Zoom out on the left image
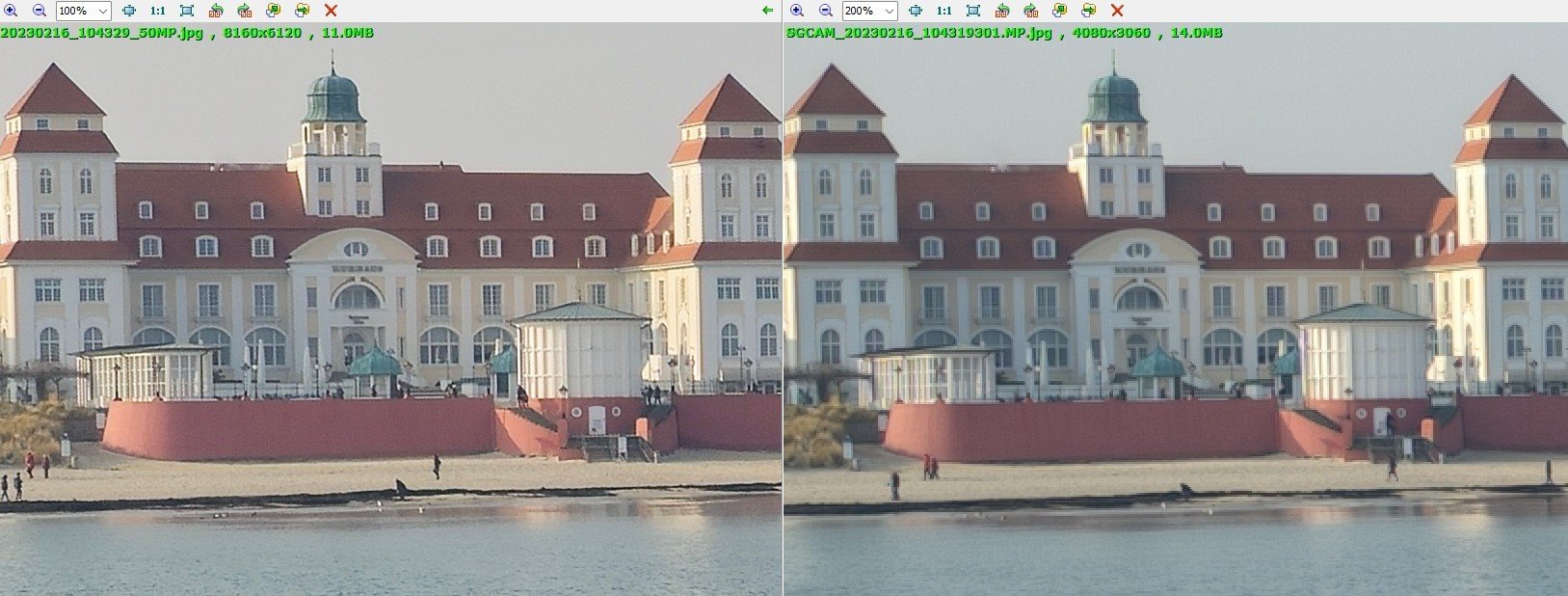Screen dimensions: 1568x596 coord(40,11)
